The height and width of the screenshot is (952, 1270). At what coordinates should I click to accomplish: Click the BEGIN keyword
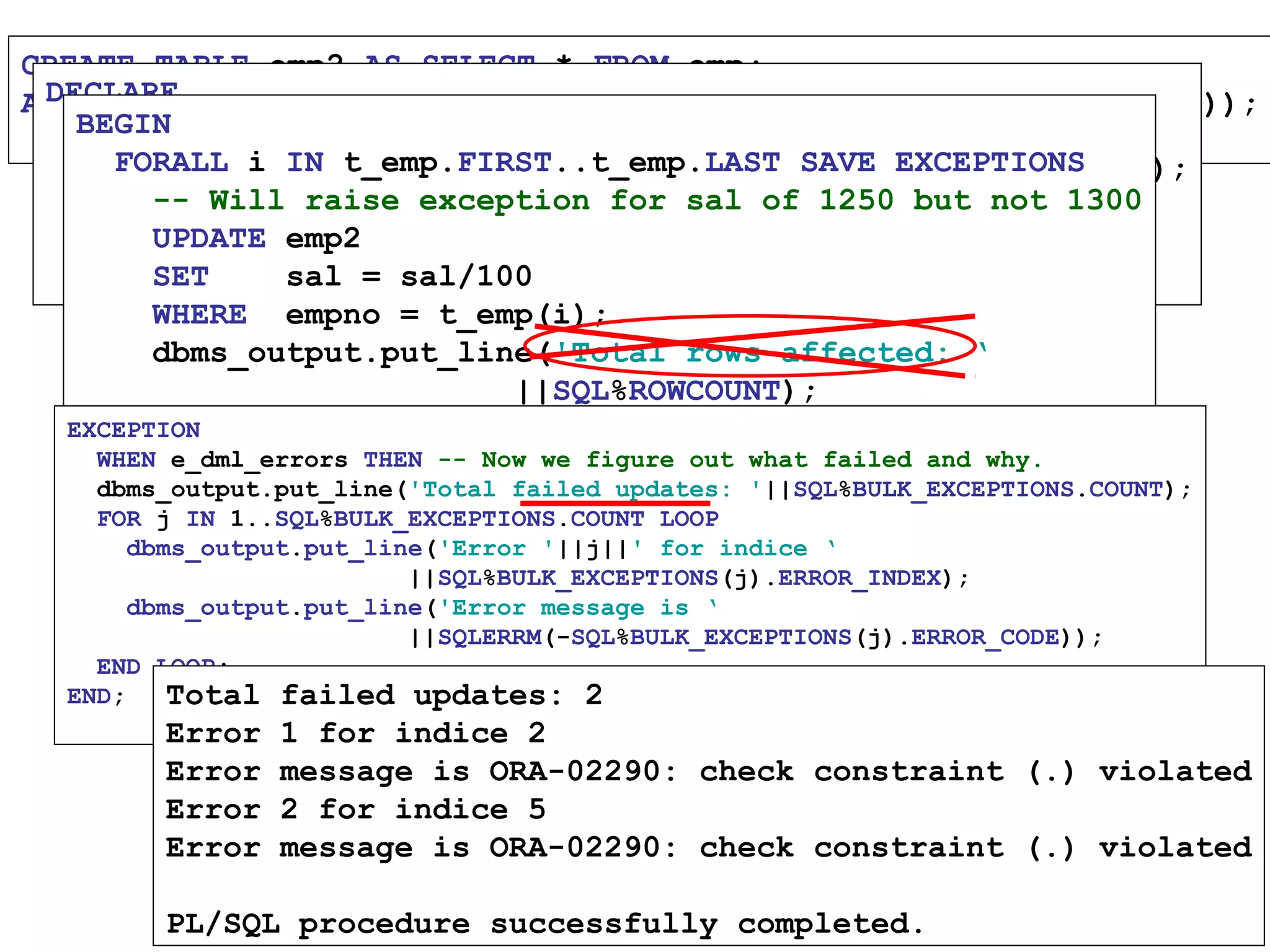(x=123, y=125)
